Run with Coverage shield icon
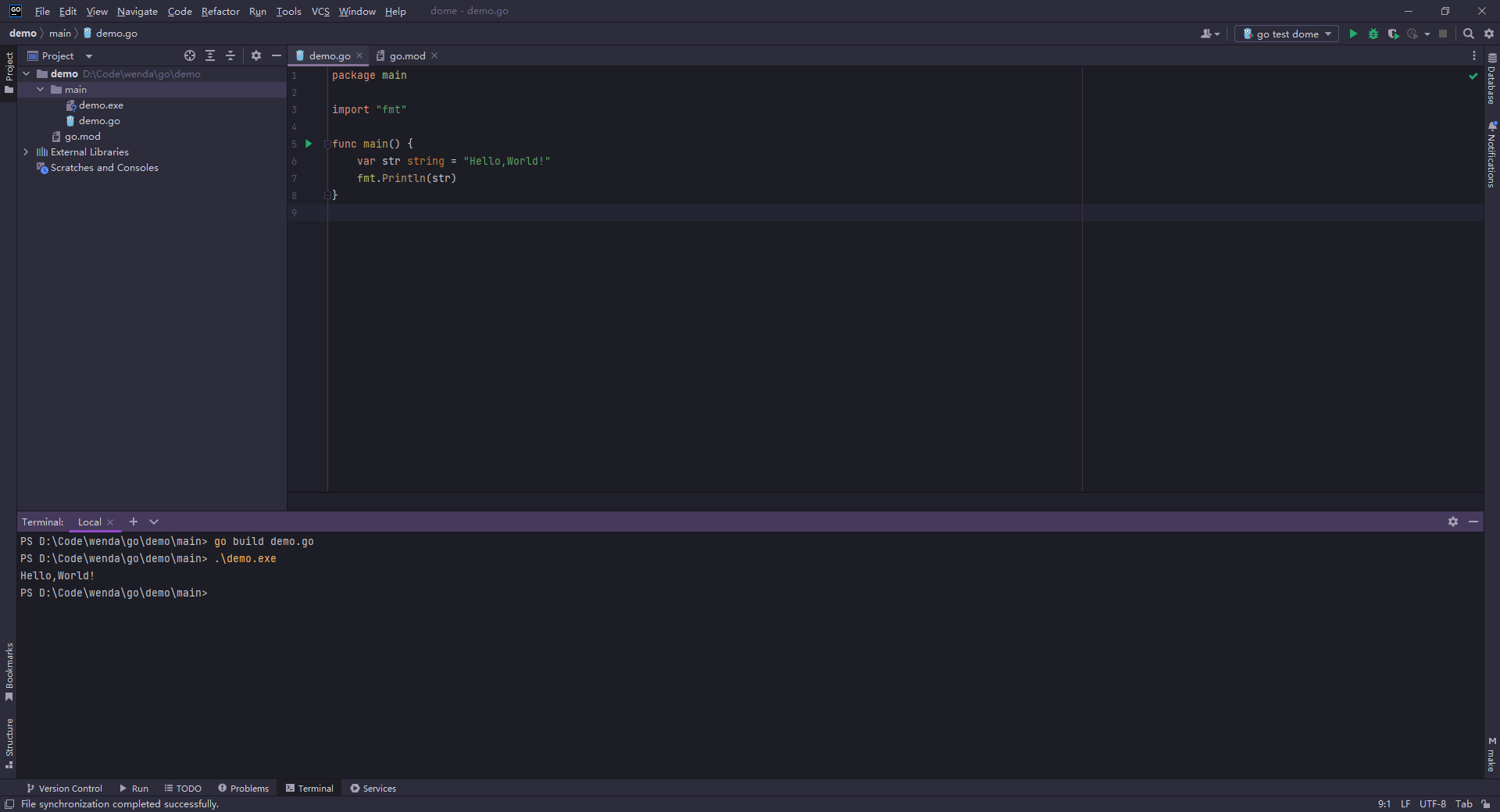Image resolution: width=1500 pixels, height=812 pixels. point(1393,34)
